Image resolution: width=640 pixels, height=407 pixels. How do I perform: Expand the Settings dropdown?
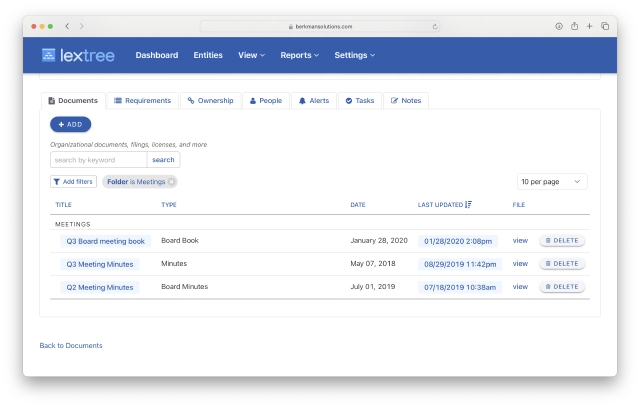[x=355, y=55]
